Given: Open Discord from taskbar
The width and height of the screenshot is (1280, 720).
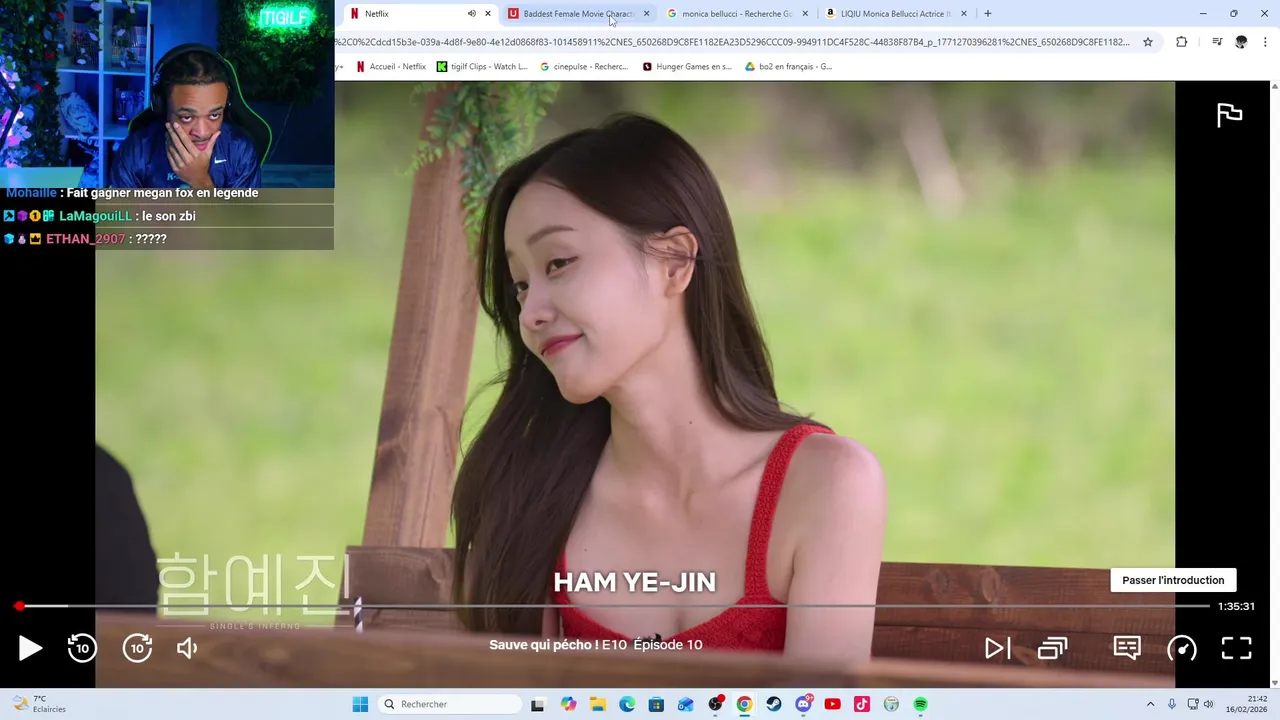Looking at the screenshot, I should point(803,704).
